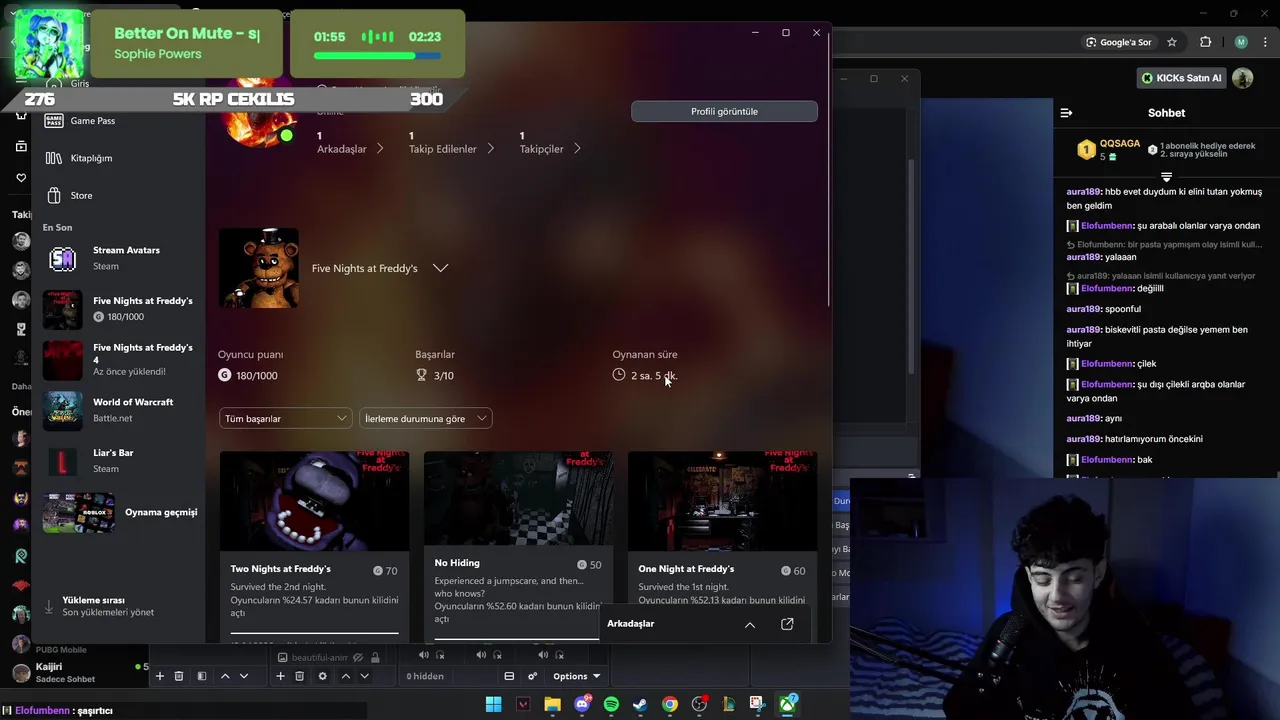Click Freddy game cover thumbnail

(259, 268)
